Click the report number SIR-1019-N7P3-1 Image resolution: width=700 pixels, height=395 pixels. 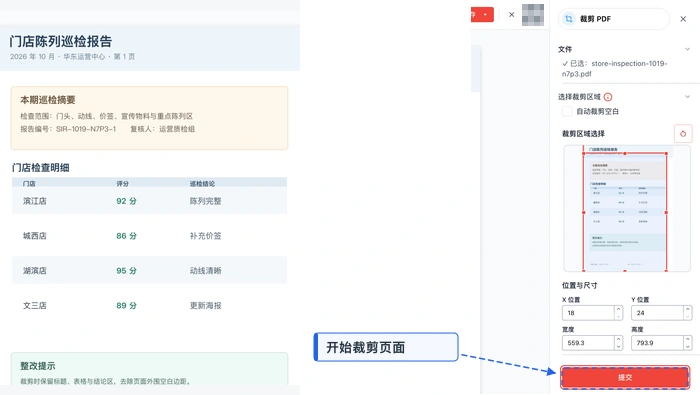click(86, 129)
